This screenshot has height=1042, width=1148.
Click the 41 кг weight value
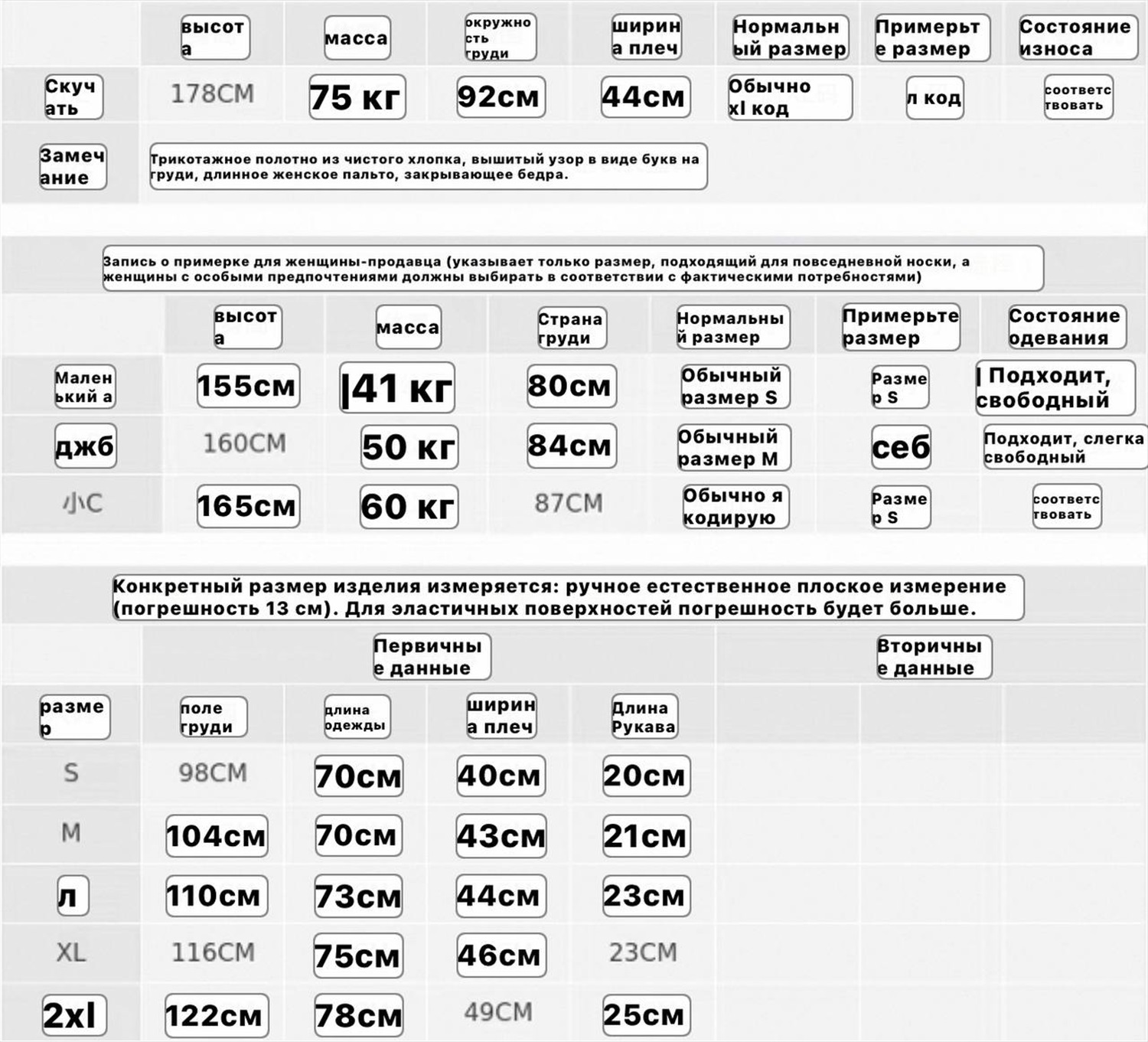point(396,387)
